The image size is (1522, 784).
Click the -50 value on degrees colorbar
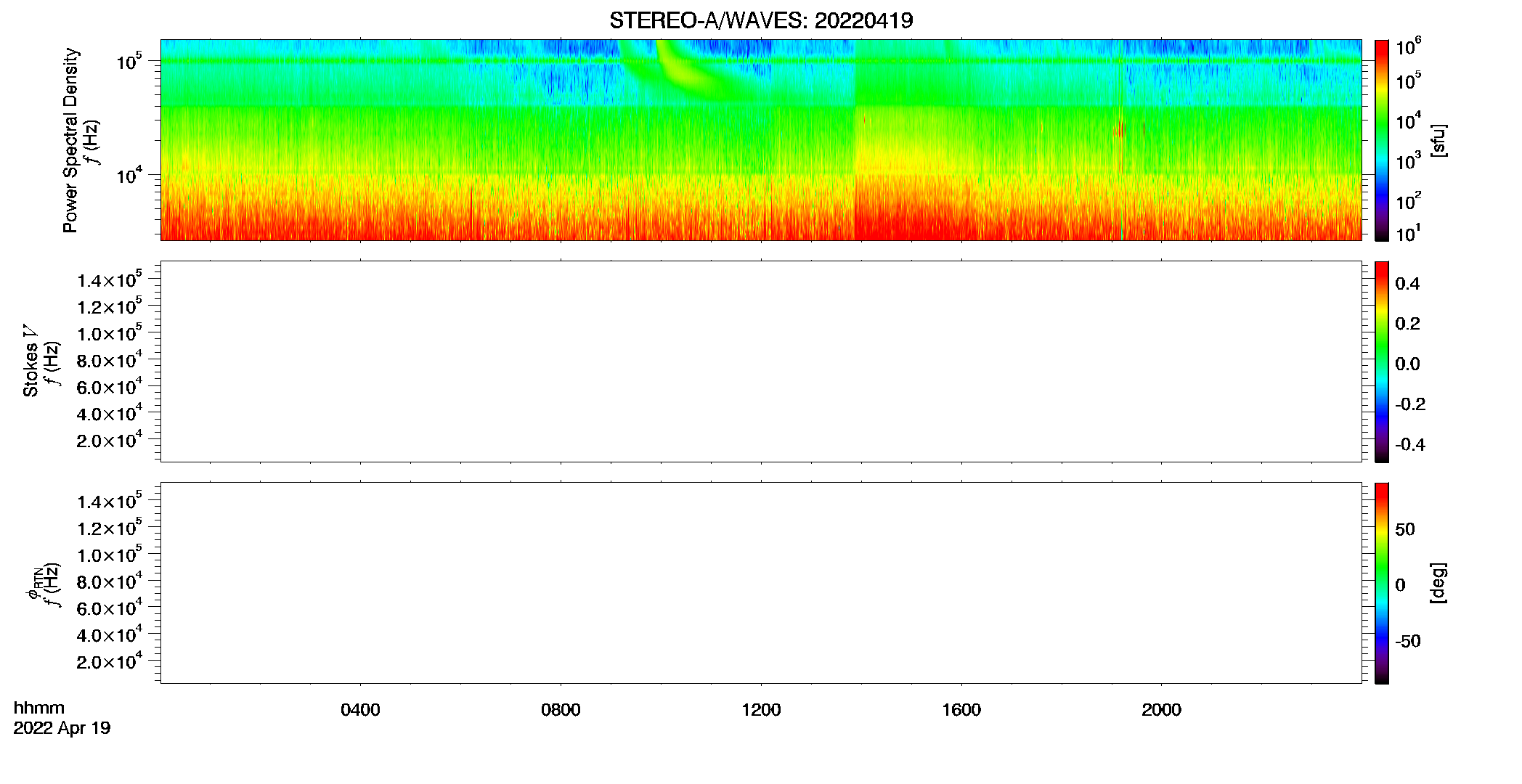tap(1408, 641)
